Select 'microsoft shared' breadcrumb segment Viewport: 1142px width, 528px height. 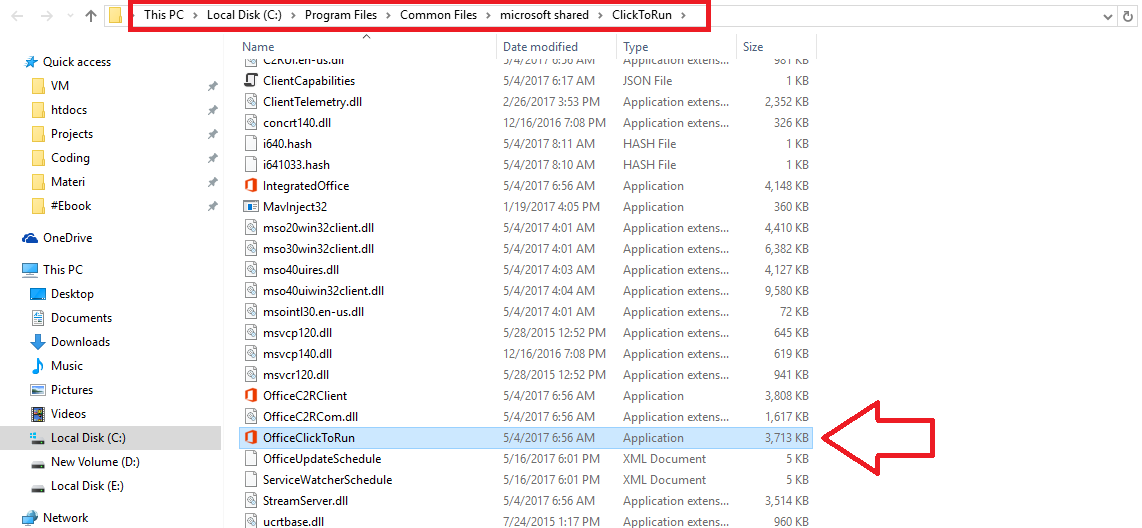coord(544,15)
